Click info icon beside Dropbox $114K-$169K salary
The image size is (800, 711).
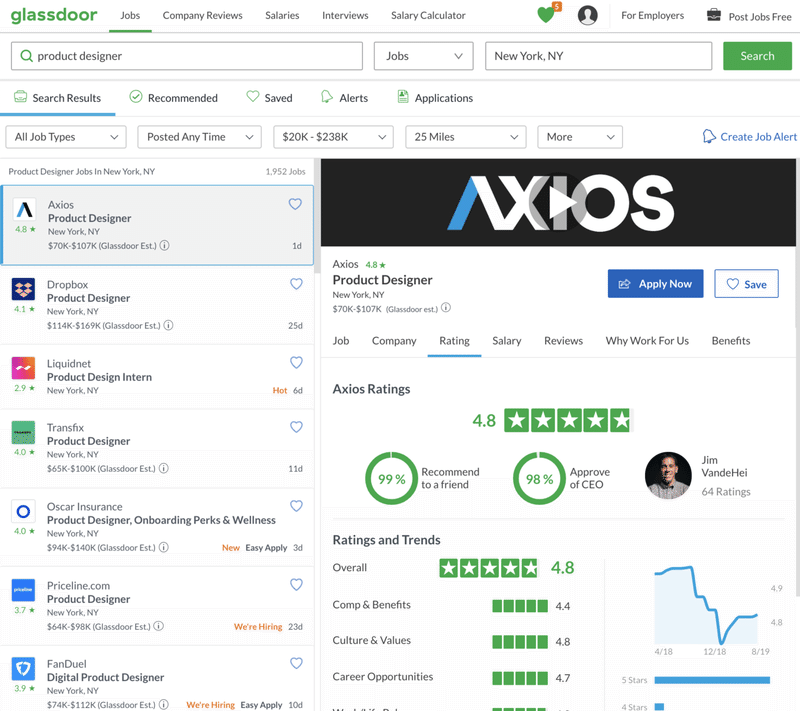168,325
